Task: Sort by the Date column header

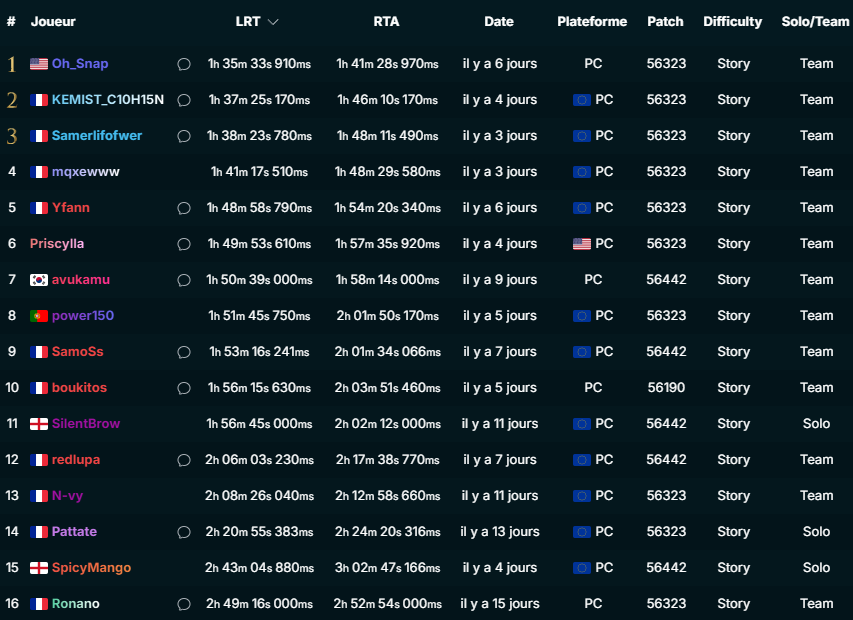Action: click(499, 21)
